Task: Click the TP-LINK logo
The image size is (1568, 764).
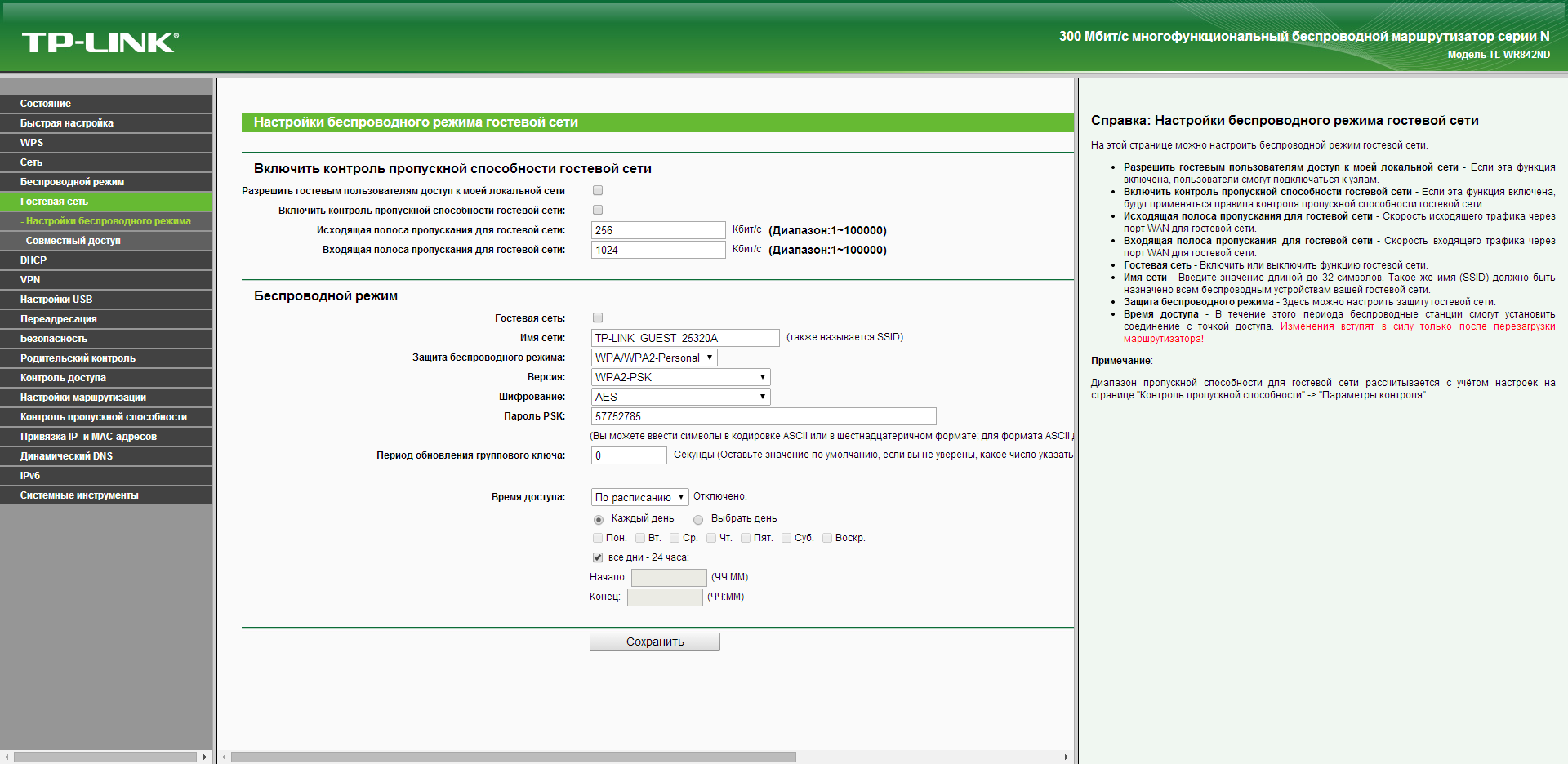Action: [x=100, y=42]
